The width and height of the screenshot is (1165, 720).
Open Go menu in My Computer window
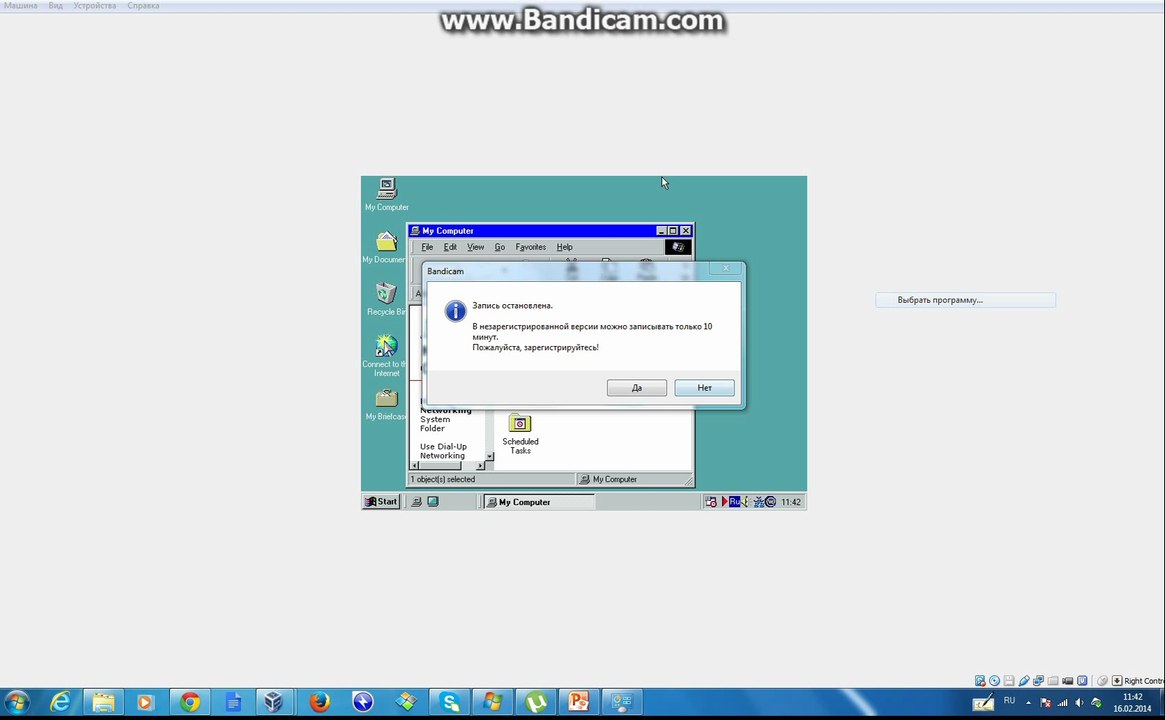[x=499, y=247]
